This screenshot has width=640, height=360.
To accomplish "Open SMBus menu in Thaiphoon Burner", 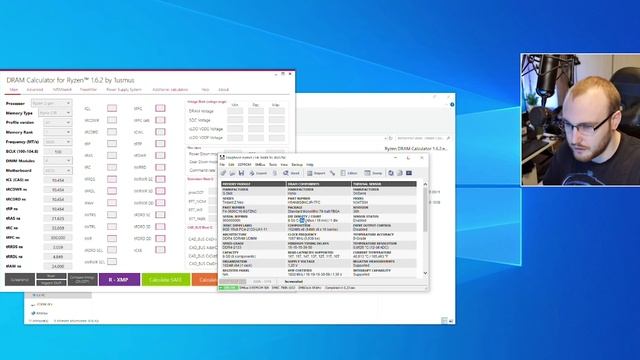I will click(260, 164).
